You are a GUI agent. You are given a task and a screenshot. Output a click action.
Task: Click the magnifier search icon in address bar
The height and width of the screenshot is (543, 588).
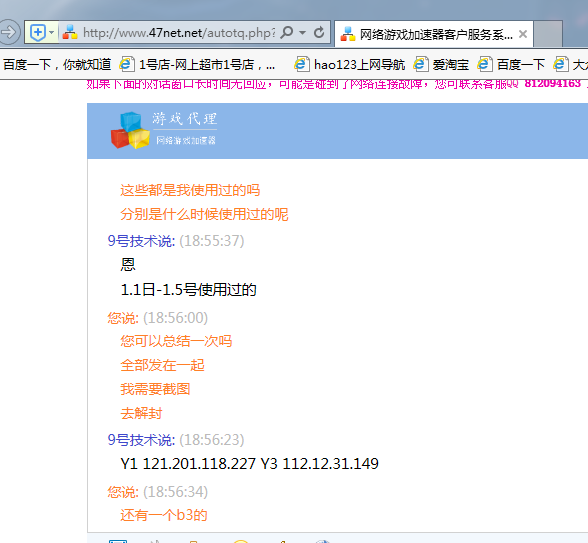287,33
